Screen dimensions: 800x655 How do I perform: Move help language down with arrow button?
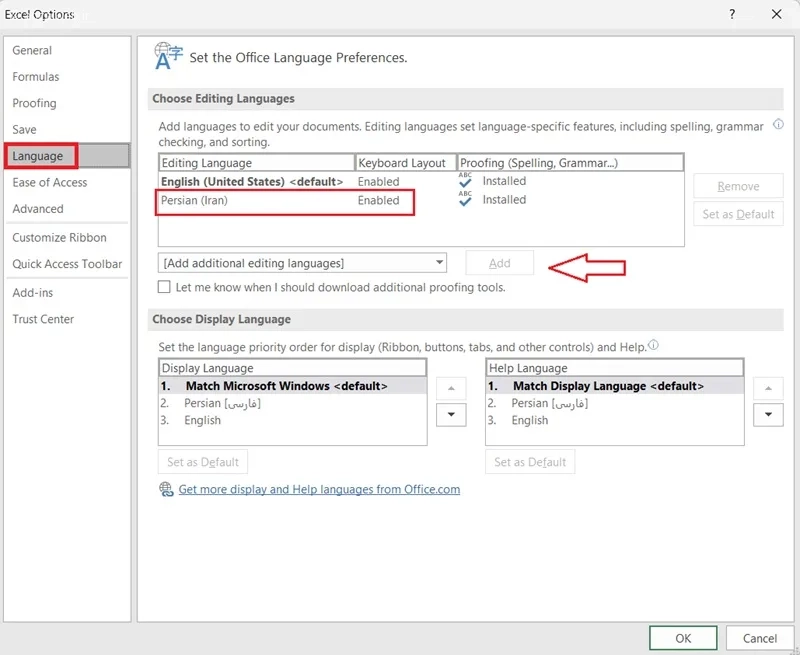[x=768, y=415]
